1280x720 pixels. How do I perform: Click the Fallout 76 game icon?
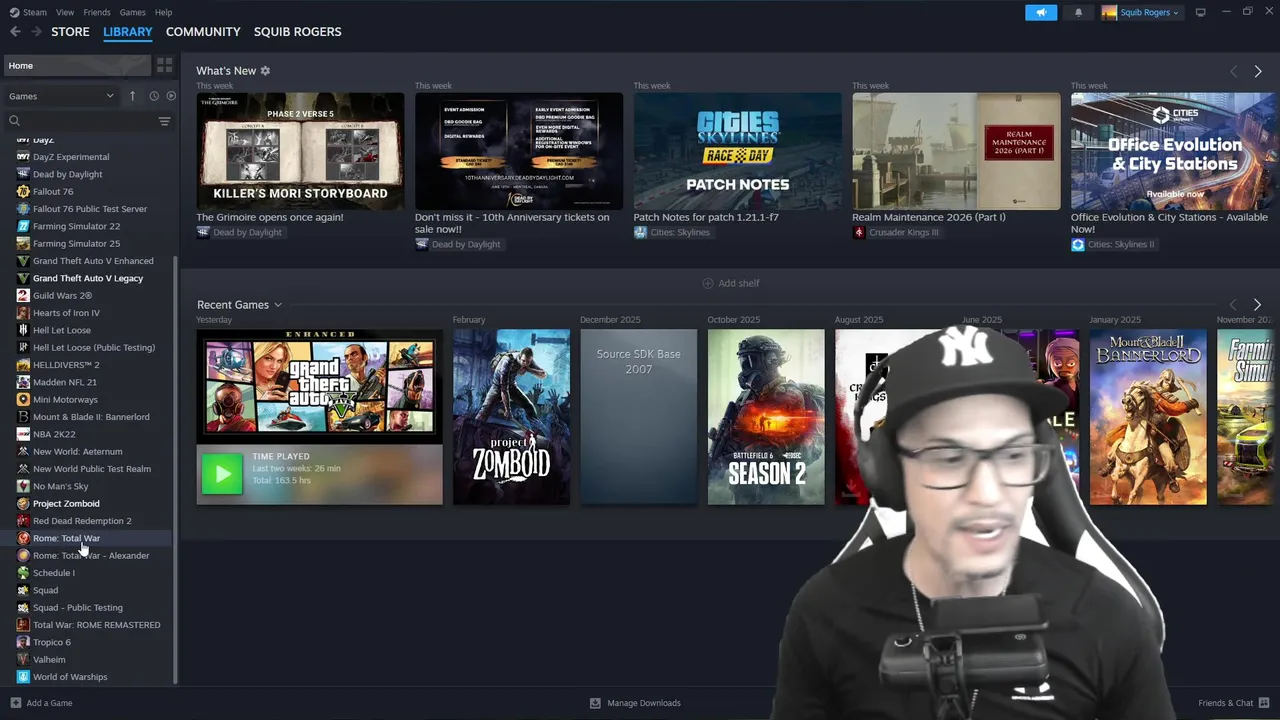(23, 191)
